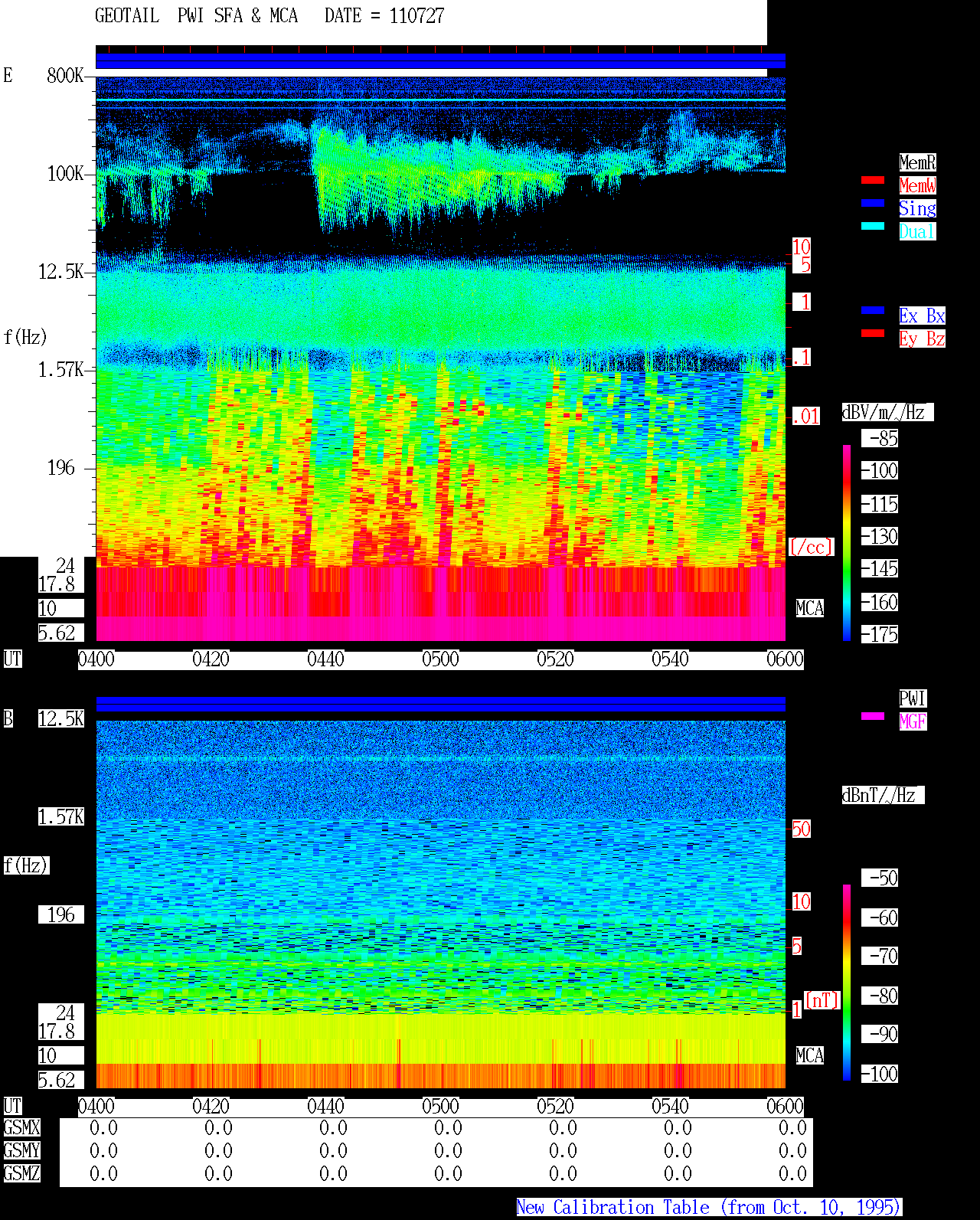Click the [/cc] density axis label
The height and width of the screenshot is (1220, 980).
(x=811, y=548)
